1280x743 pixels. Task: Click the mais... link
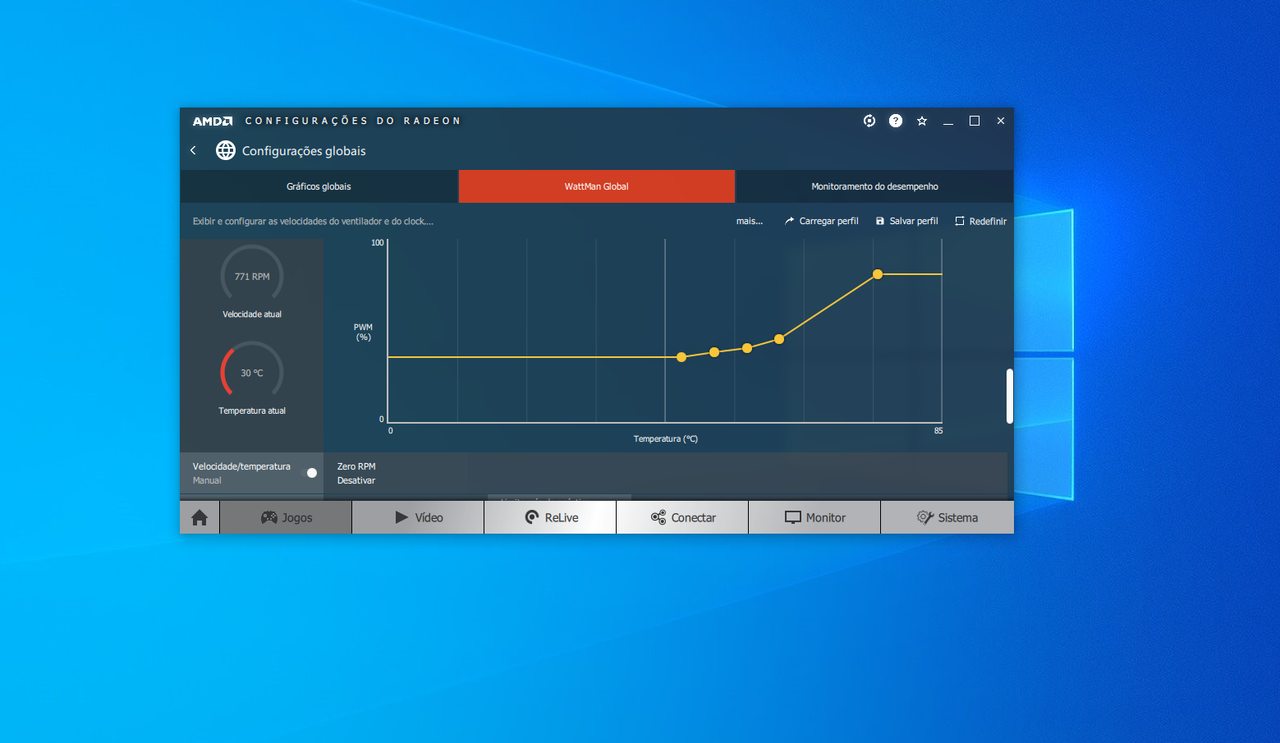point(749,221)
